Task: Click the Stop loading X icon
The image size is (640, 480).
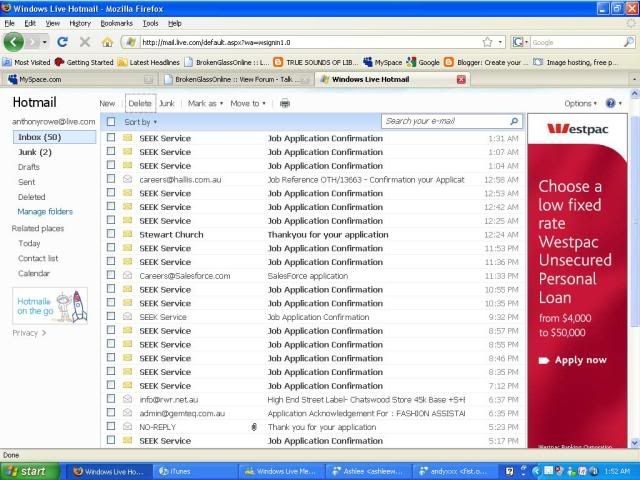Action: (85, 42)
